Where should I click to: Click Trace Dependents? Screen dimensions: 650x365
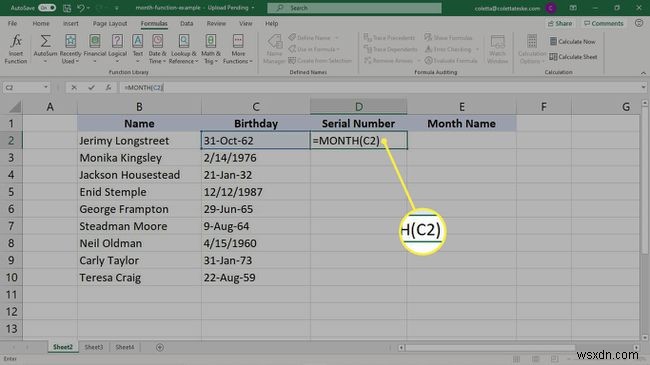click(x=390, y=49)
